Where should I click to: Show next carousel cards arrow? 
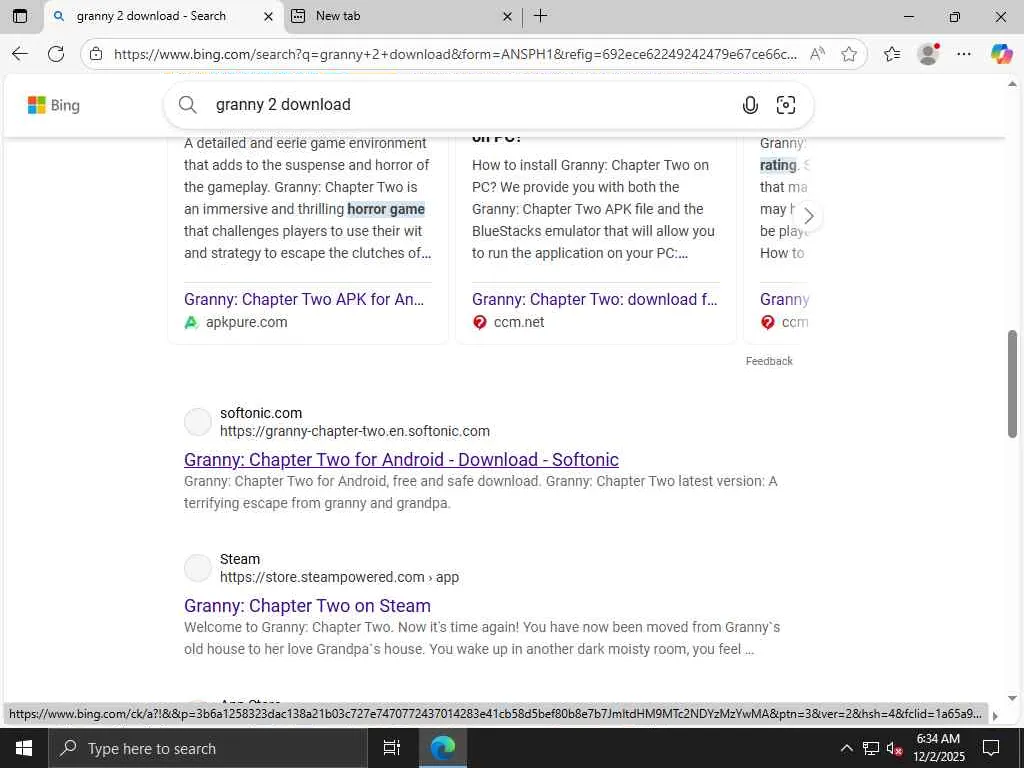click(x=808, y=216)
